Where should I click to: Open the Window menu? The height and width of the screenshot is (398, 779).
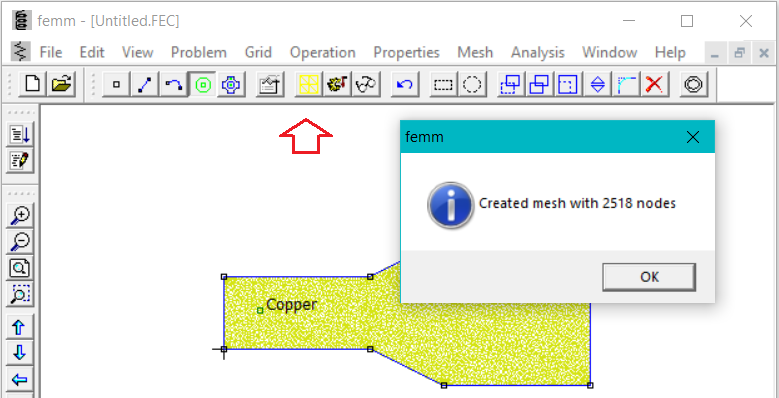[610, 53]
